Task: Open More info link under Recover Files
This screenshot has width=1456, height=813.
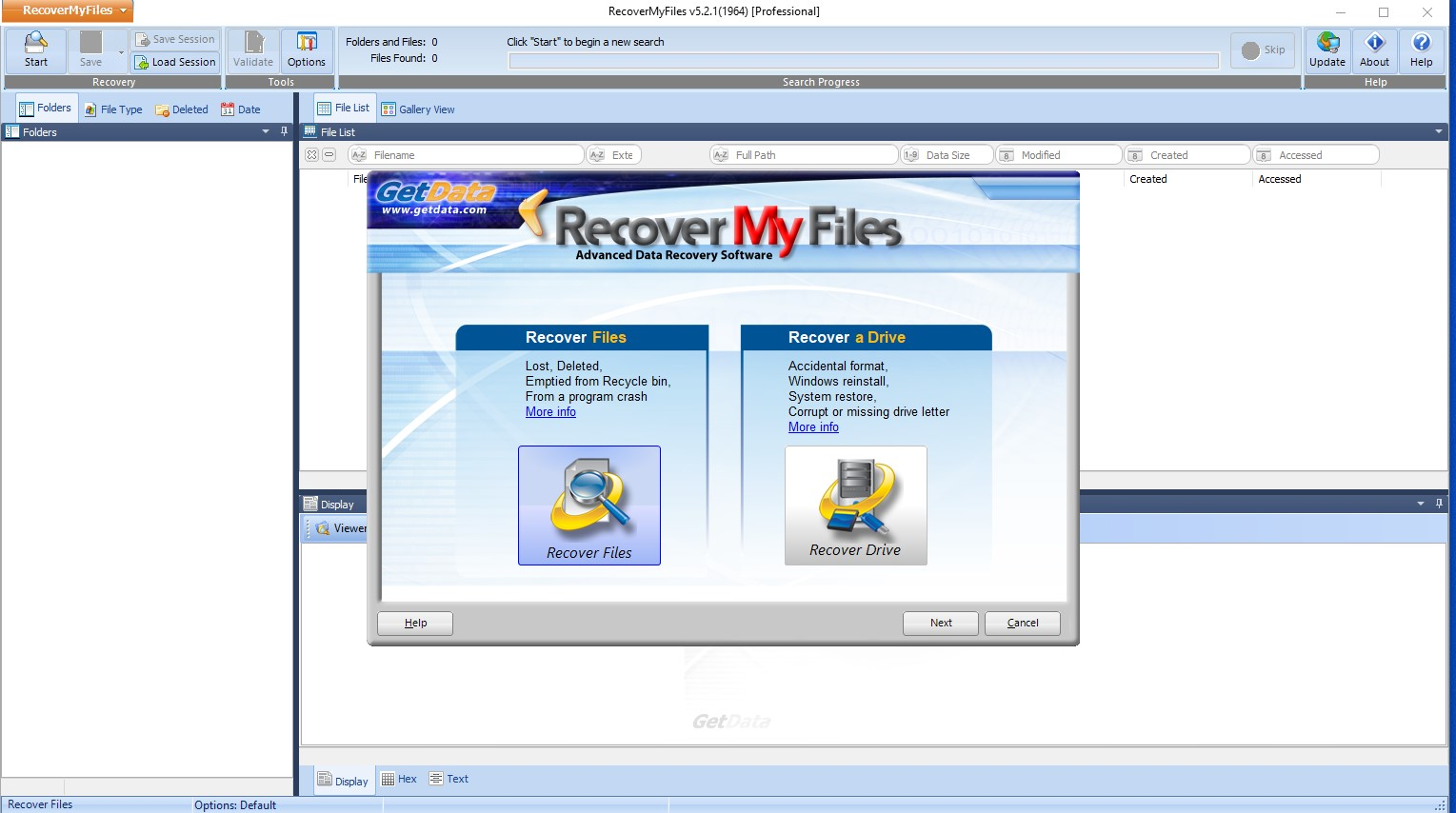Action: click(550, 412)
